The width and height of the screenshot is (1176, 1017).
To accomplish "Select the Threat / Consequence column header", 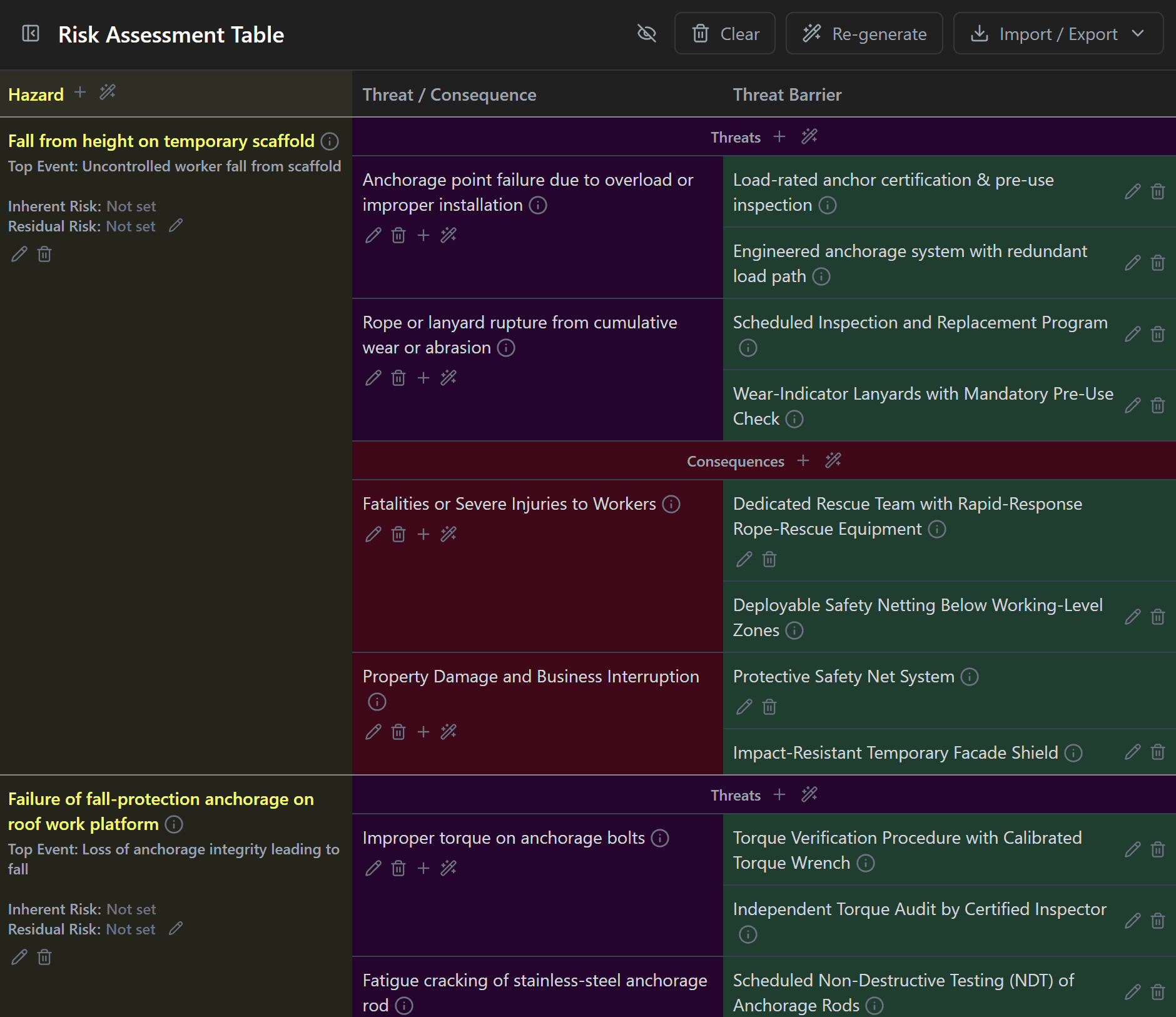I will 449,94.
